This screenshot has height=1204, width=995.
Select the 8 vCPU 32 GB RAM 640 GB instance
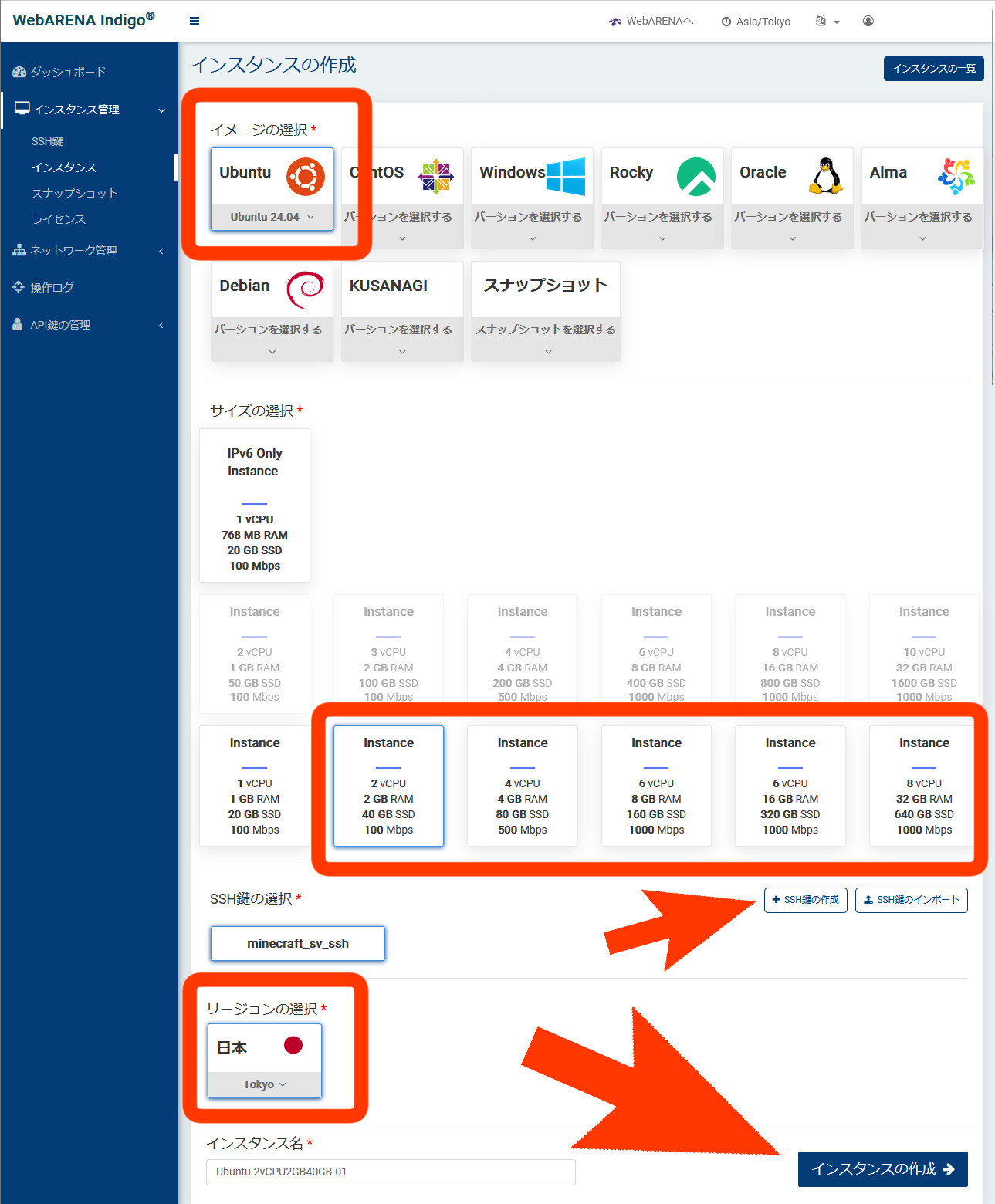point(924,786)
